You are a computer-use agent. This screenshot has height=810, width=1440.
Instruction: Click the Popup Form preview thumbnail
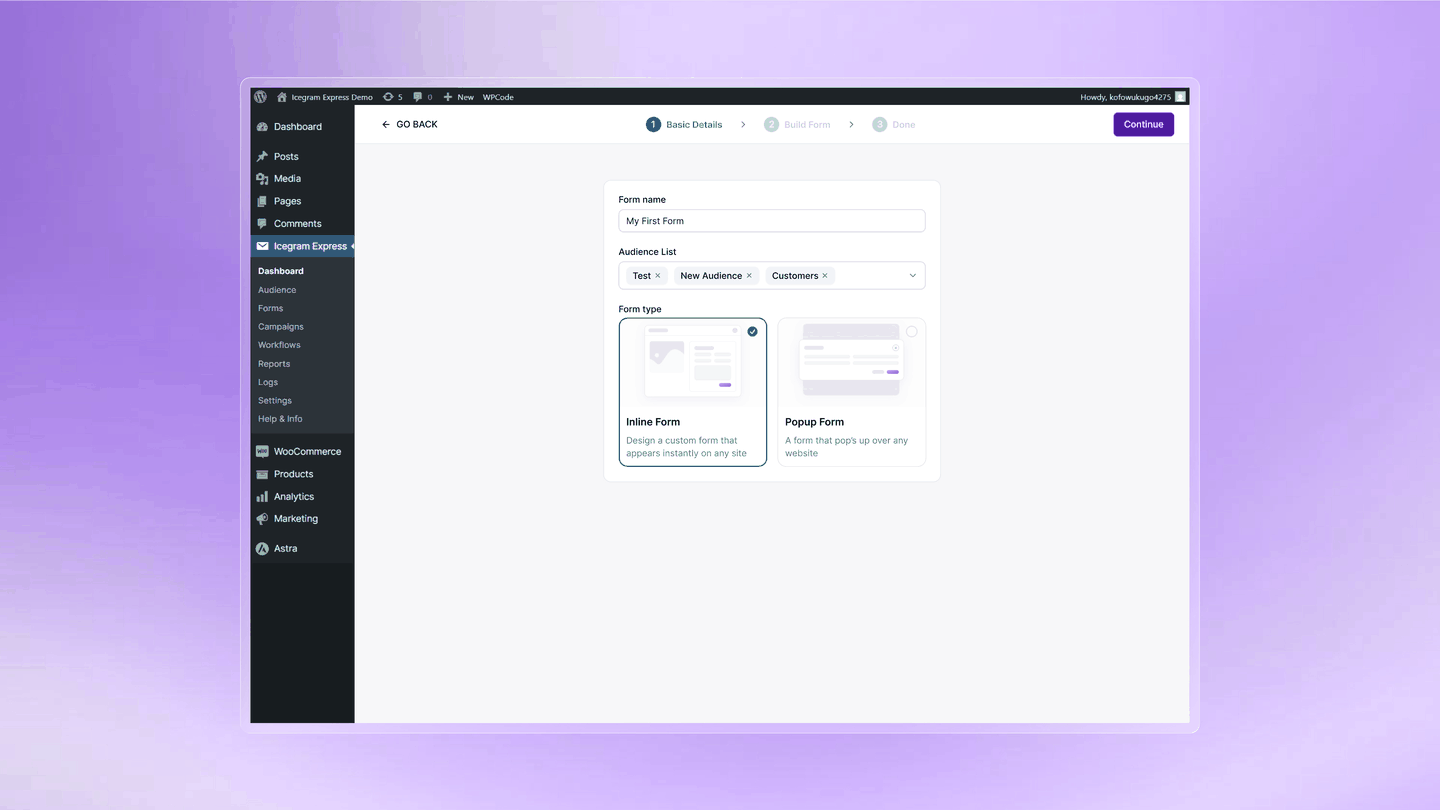click(851, 360)
